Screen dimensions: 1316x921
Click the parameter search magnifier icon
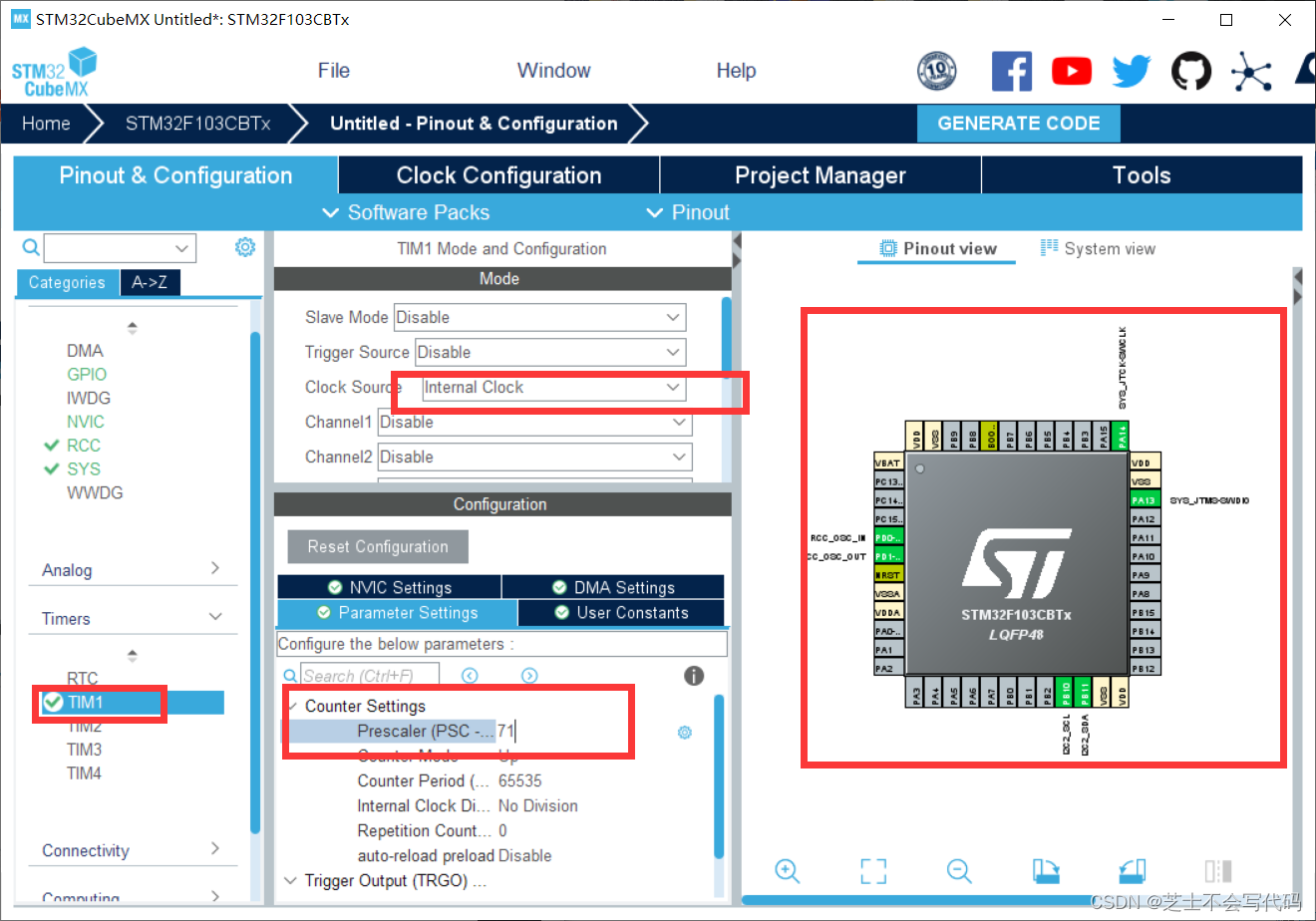[290, 676]
